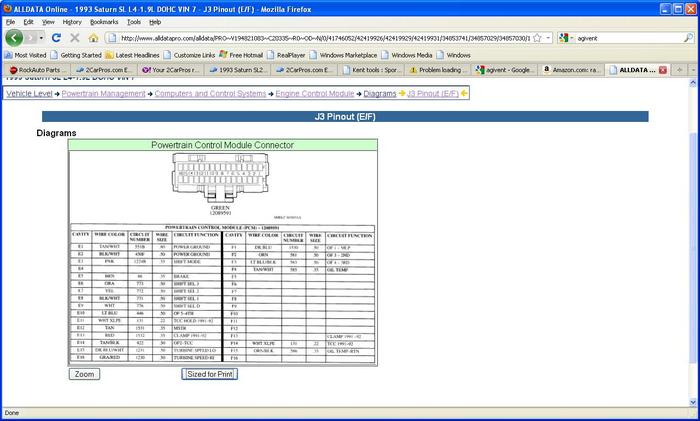This screenshot has width=700, height=421.
Task: Open the back/forward history dropdown arrow
Action: (42, 38)
